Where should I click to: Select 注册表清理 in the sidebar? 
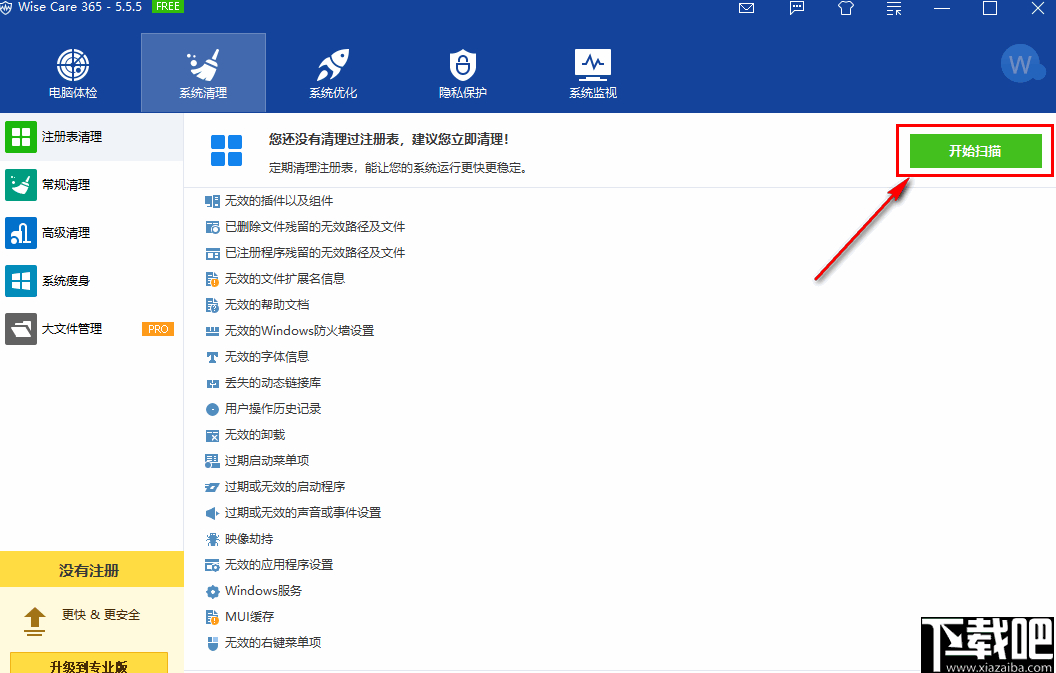click(92, 137)
